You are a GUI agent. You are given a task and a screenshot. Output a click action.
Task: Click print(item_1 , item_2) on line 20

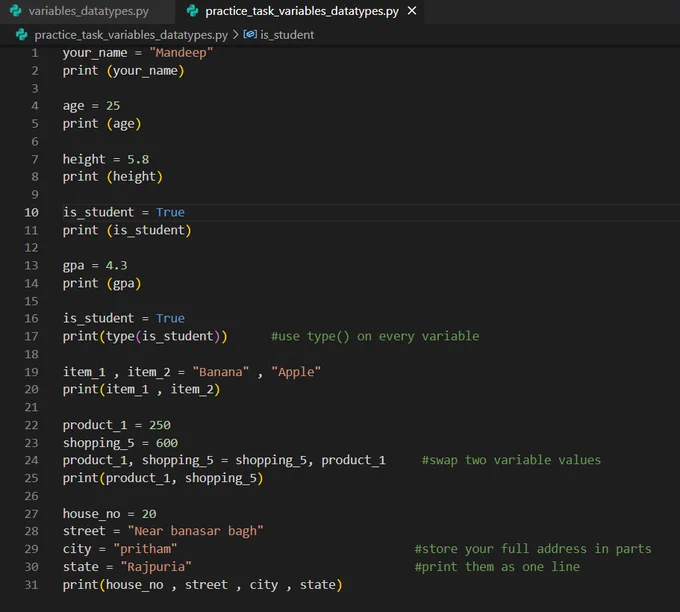pyautogui.click(x=141, y=389)
